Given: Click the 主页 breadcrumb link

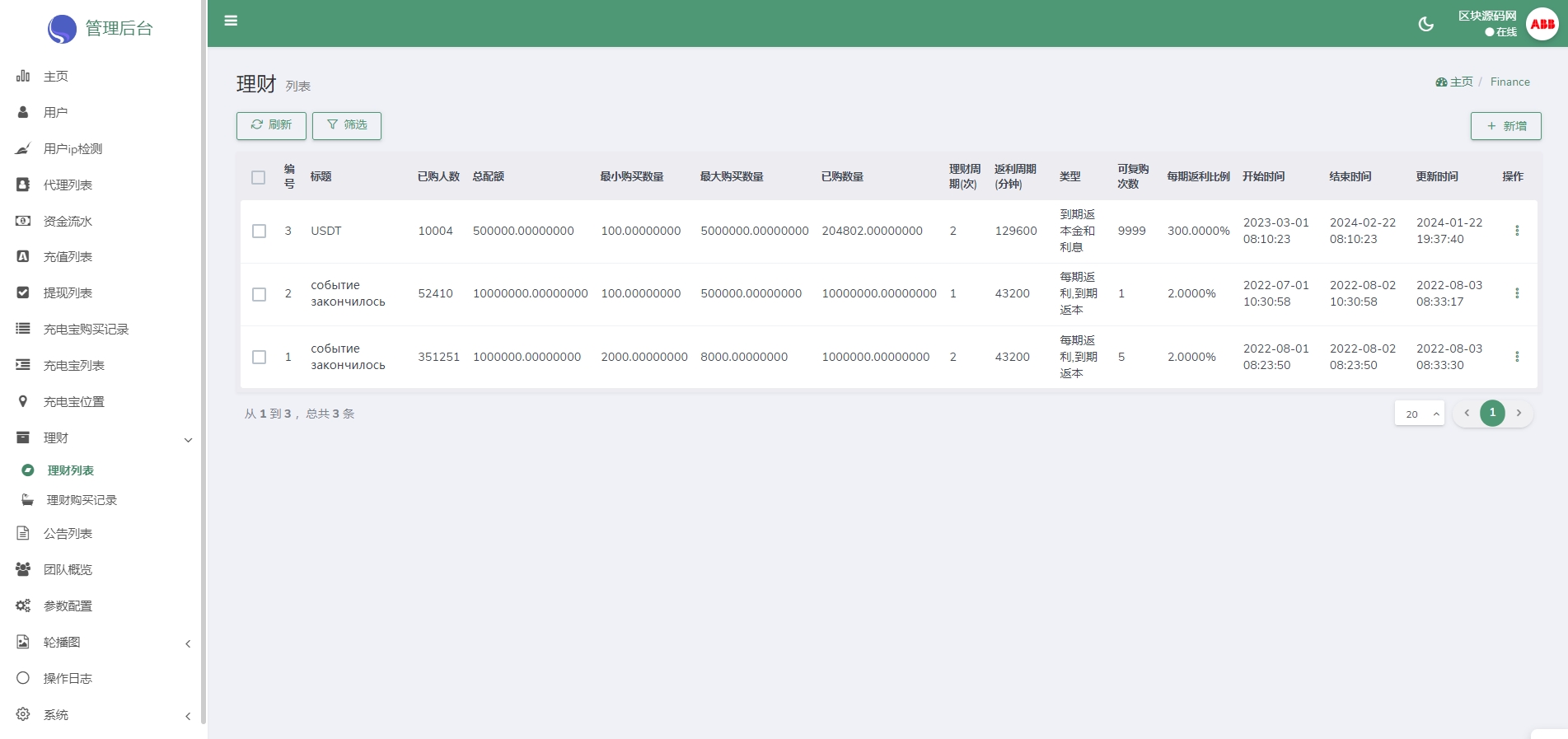Looking at the screenshot, I should click(1460, 82).
